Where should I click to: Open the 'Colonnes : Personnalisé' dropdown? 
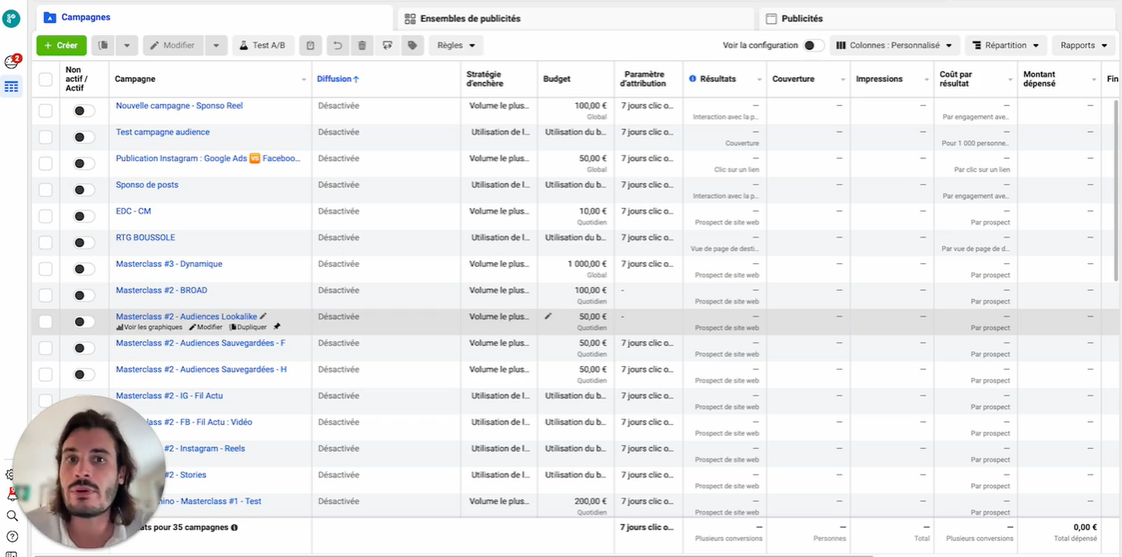[895, 45]
